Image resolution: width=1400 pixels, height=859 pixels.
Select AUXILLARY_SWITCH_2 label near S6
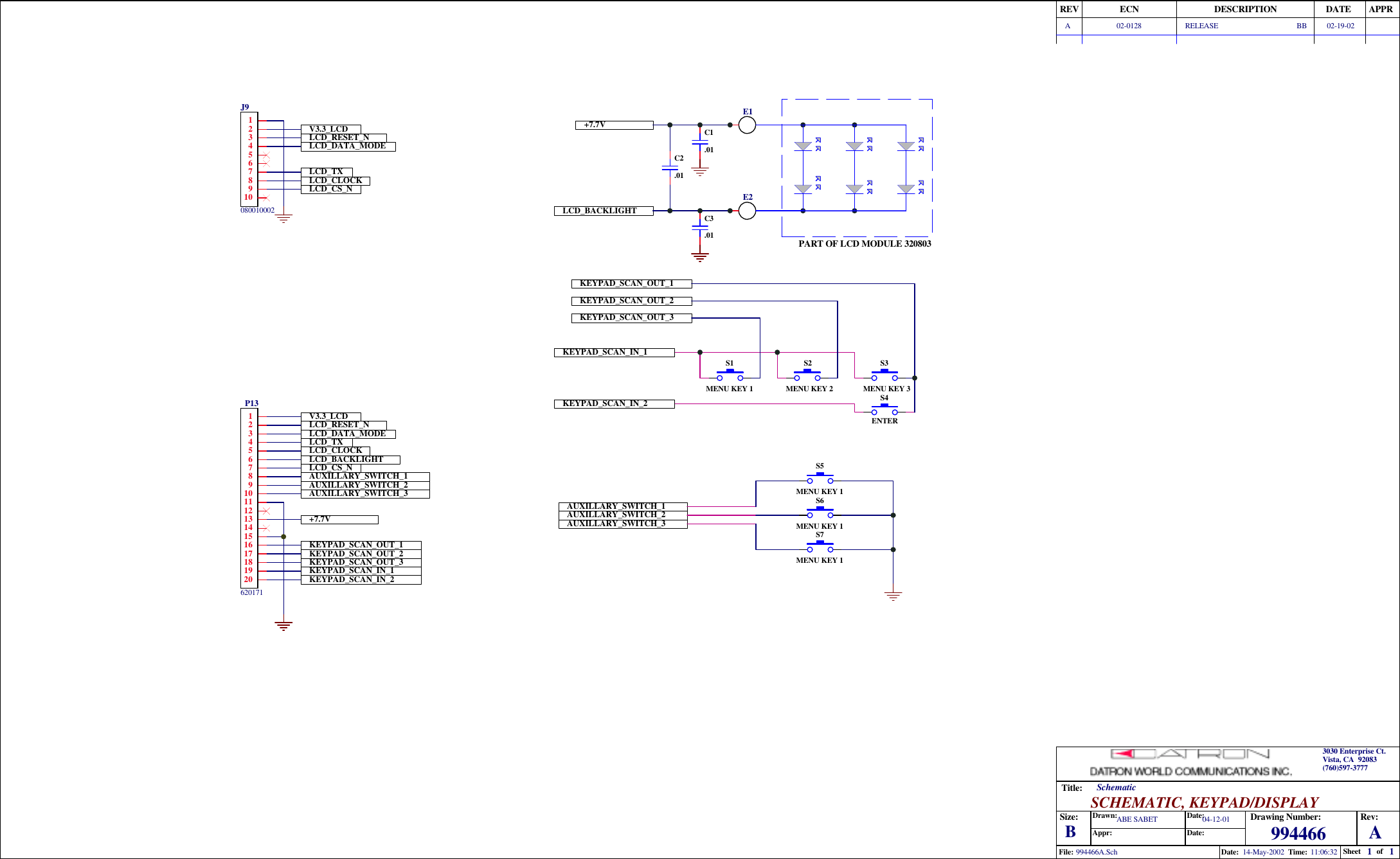coord(623,515)
